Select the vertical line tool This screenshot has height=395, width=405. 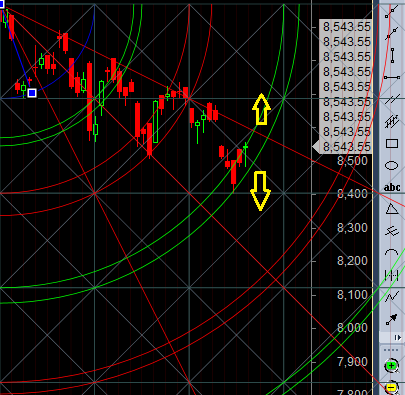392,55
